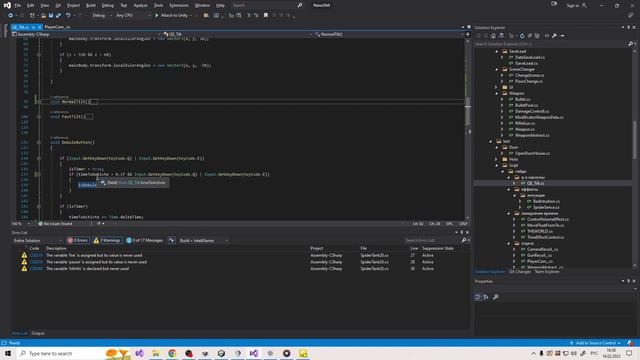Click the Save file toolbar icon
This screenshot has height=360, width=640.
51,15
